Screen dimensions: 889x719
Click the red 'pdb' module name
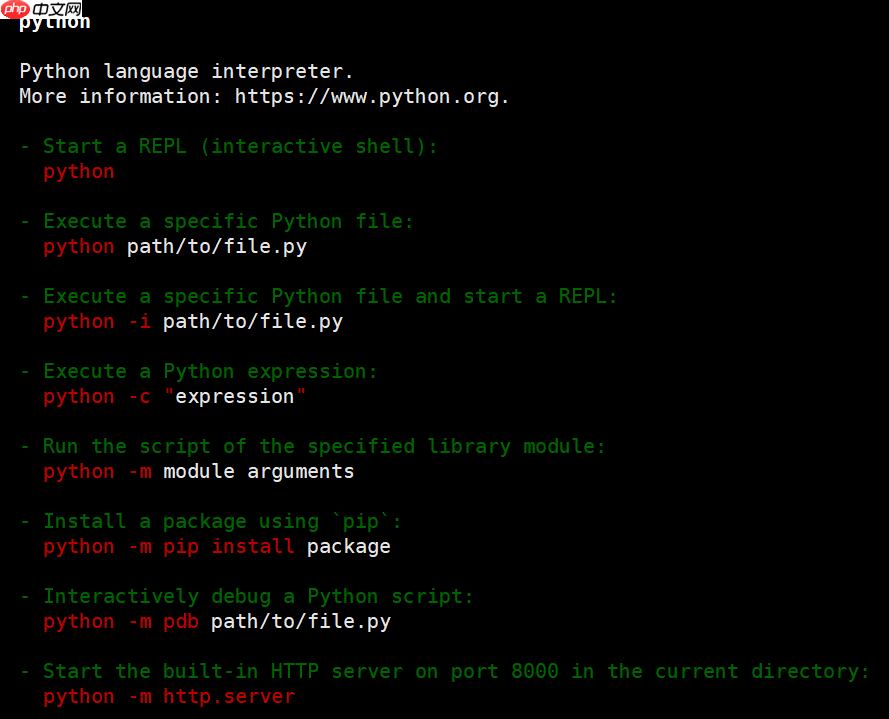click(181, 621)
